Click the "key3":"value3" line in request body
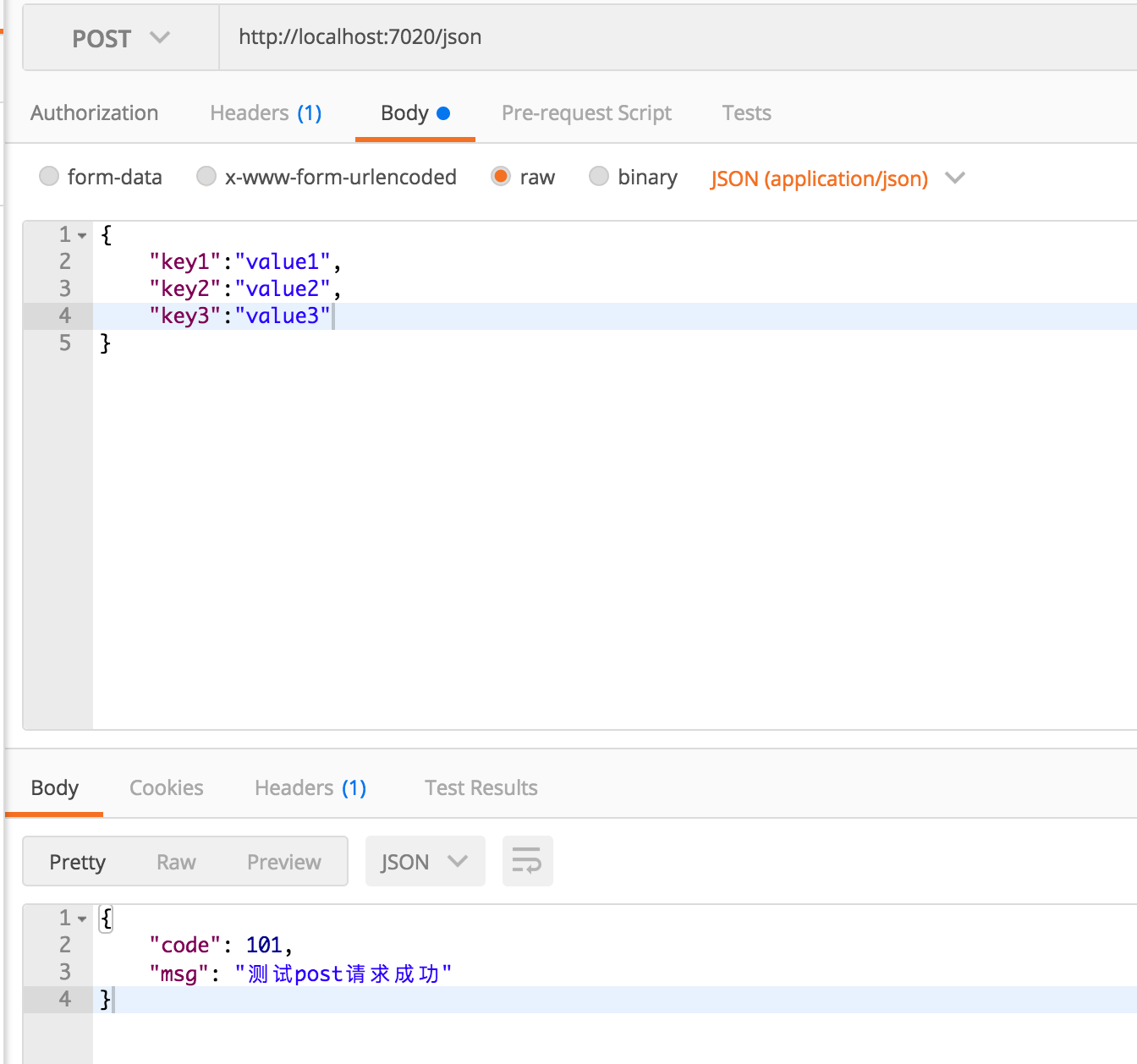Image resolution: width=1137 pixels, height=1064 pixels. (240, 315)
